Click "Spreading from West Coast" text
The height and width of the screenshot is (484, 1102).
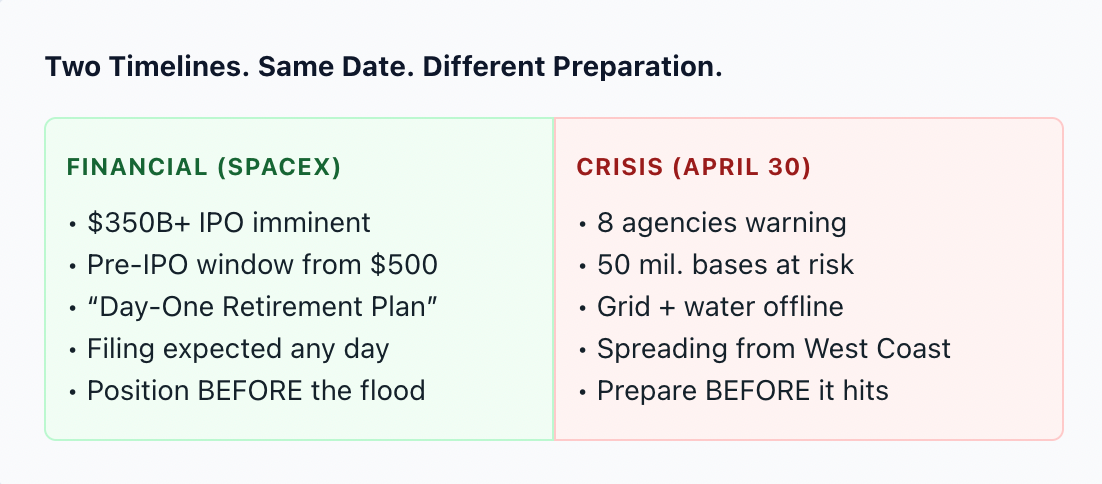[x=774, y=348]
